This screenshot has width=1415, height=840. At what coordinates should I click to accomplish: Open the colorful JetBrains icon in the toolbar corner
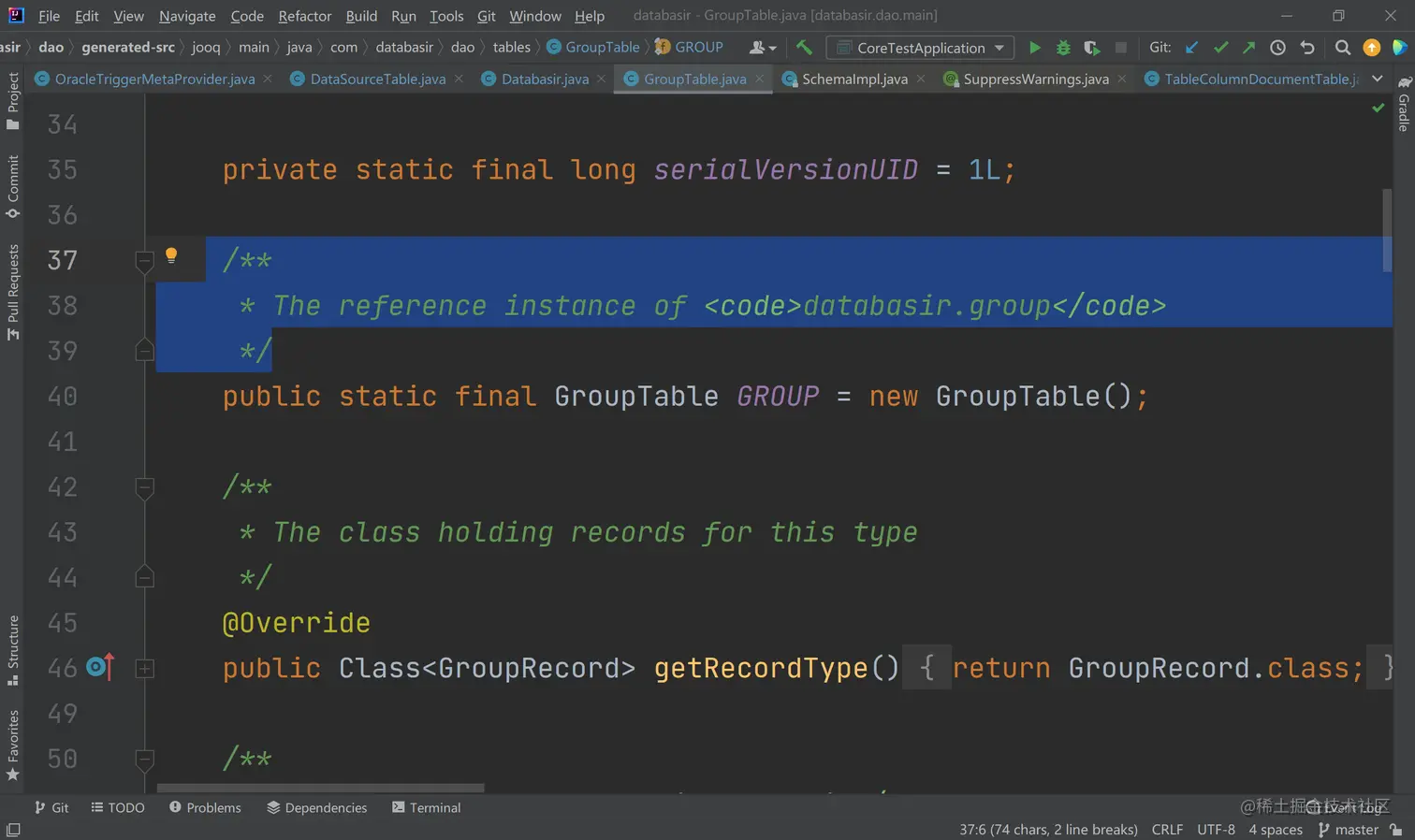[x=1400, y=48]
